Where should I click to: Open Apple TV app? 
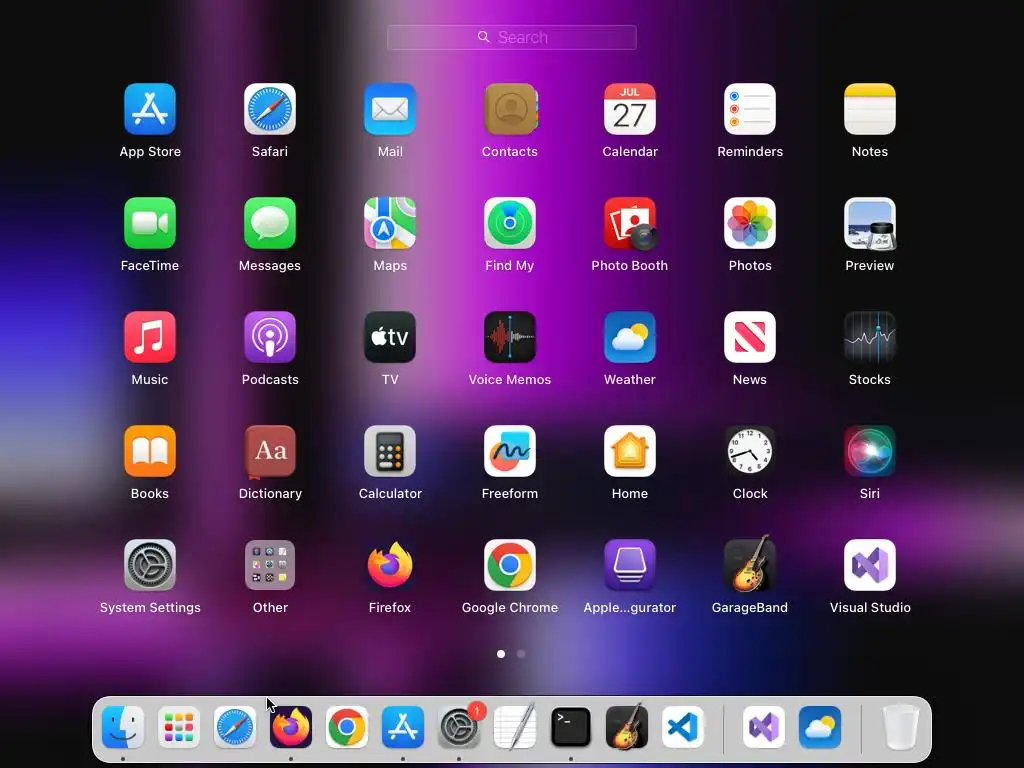390,337
